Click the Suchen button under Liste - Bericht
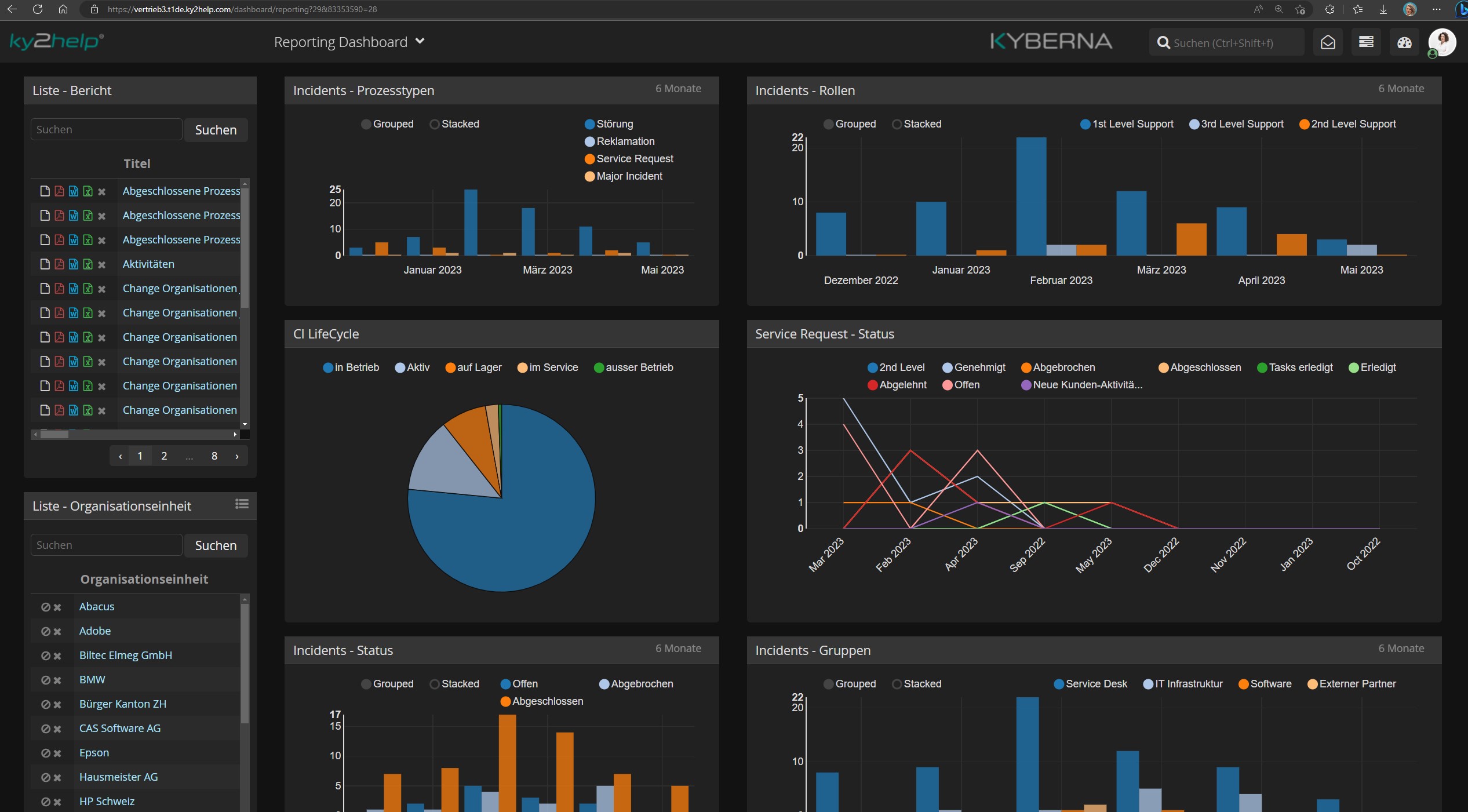The height and width of the screenshot is (812, 1468). 215,129
